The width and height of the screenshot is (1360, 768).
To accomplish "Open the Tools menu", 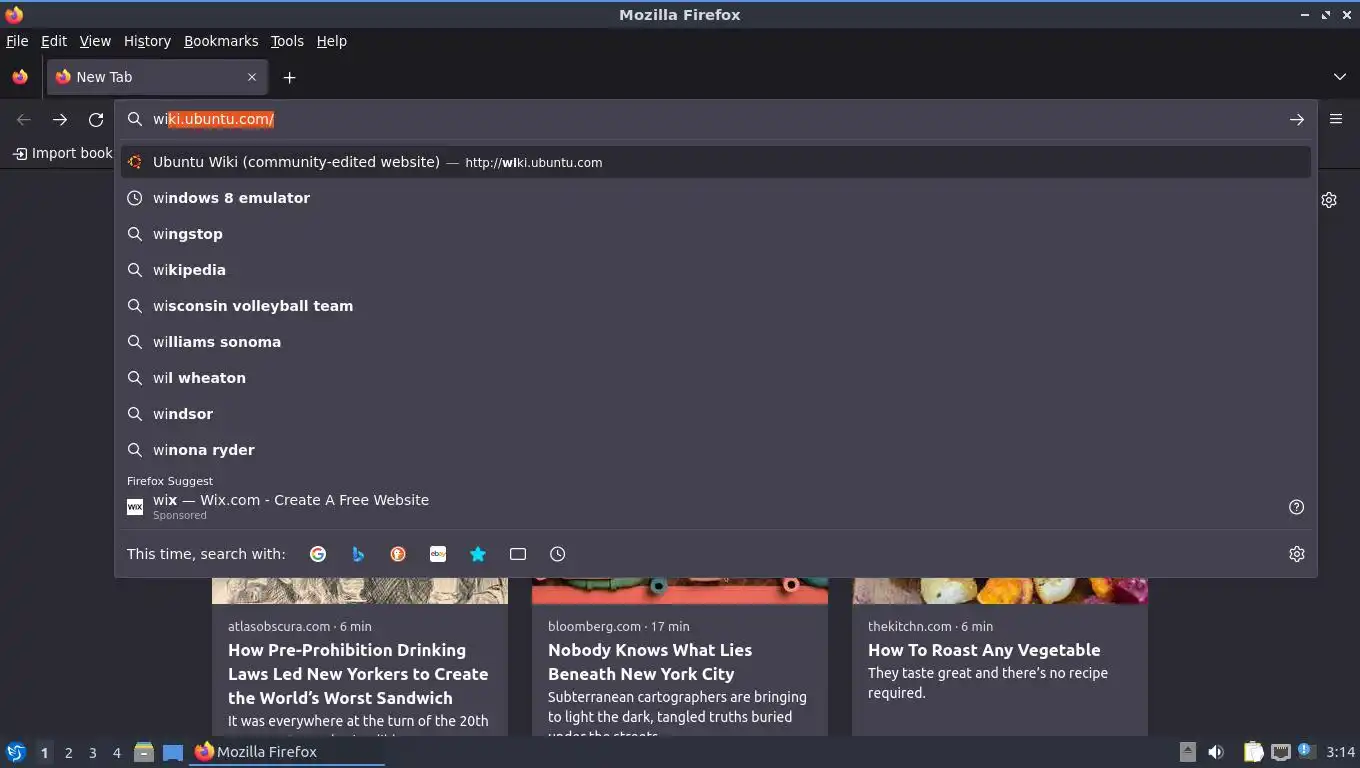I will (287, 41).
